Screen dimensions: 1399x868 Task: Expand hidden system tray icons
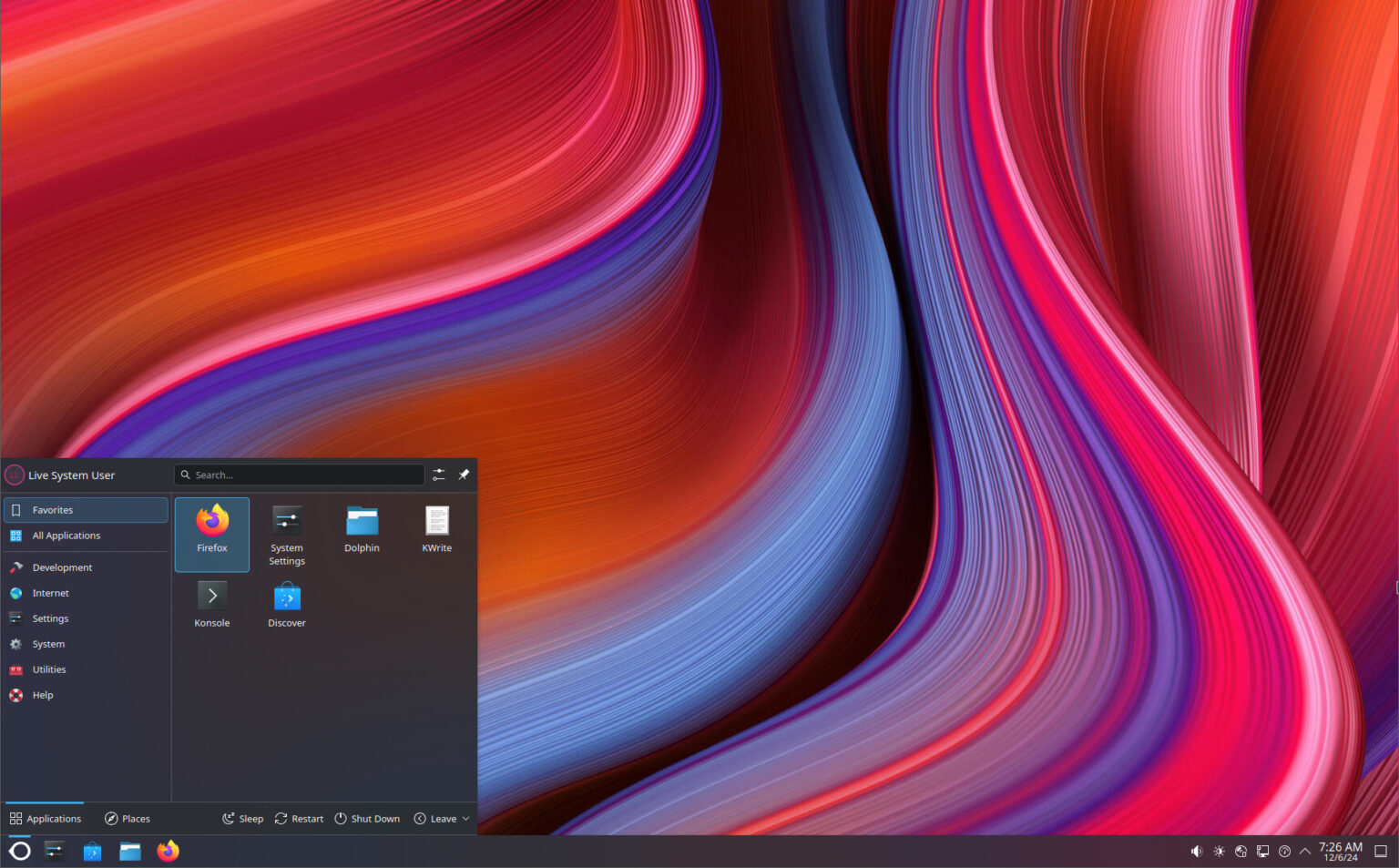(x=1305, y=850)
